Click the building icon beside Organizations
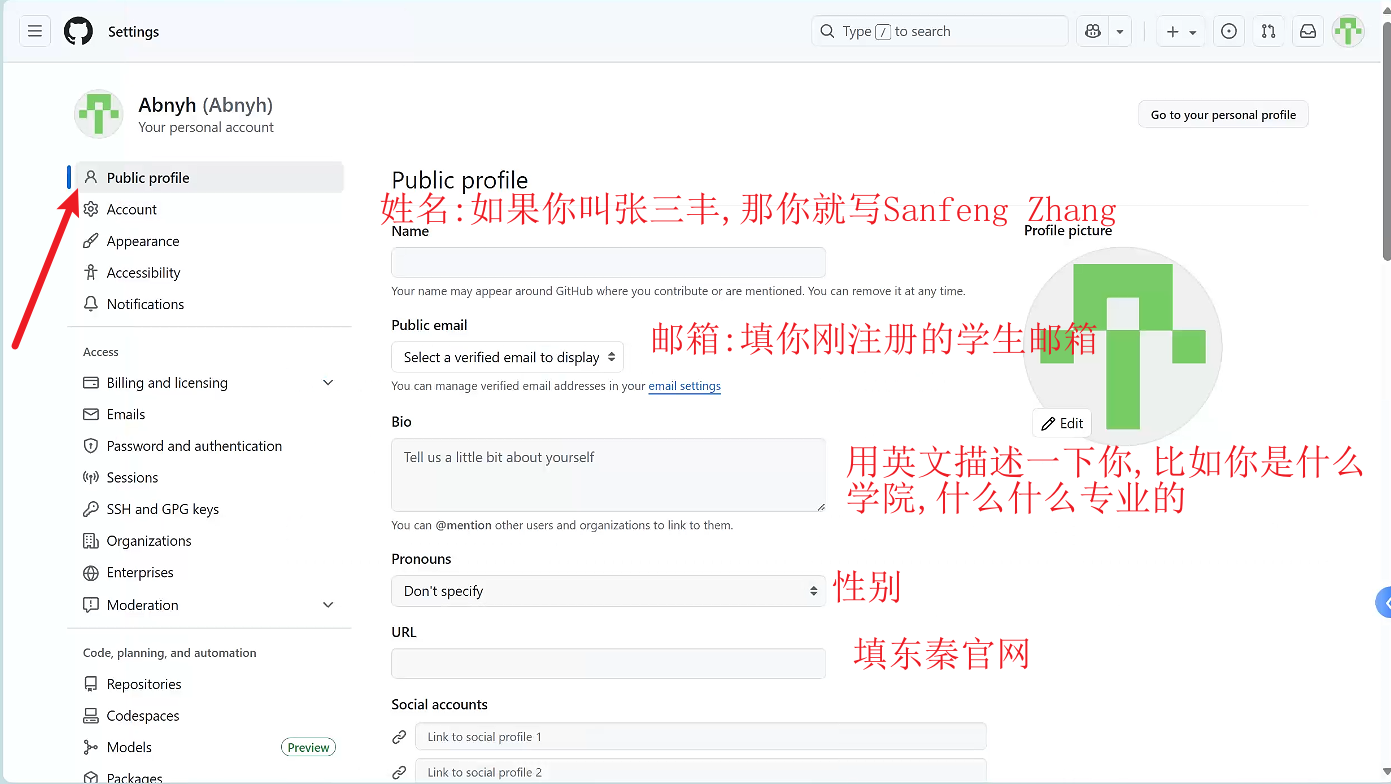The image size is (1391, 784). (91, 541)
